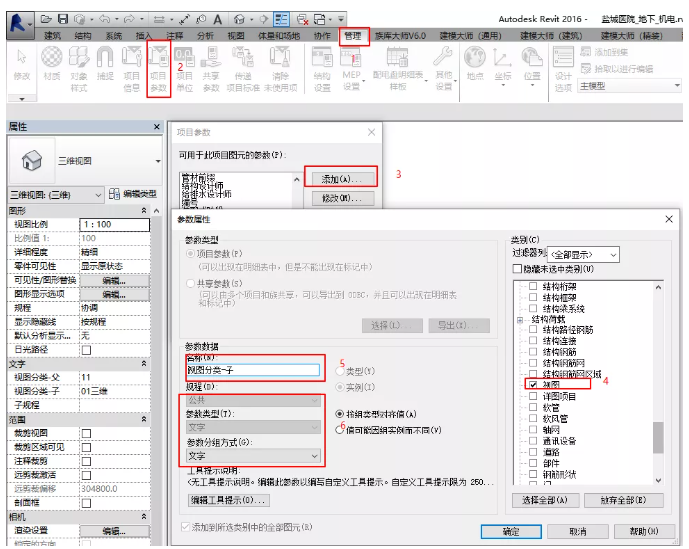689x549 pixels.
Task: Open the 参数分组方式 文字 dropdown
Action: pos(253,456)
